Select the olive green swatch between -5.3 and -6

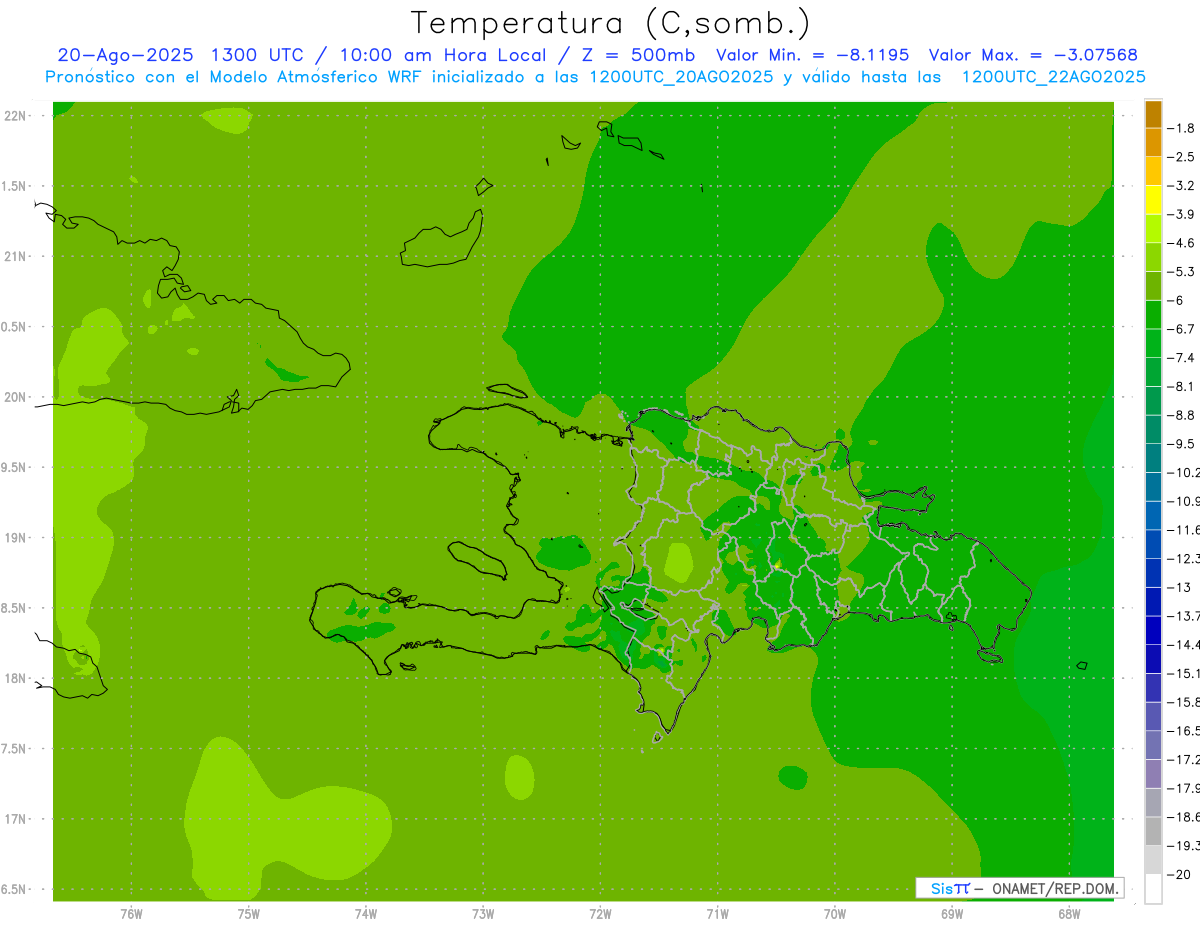pos(1153,285)
